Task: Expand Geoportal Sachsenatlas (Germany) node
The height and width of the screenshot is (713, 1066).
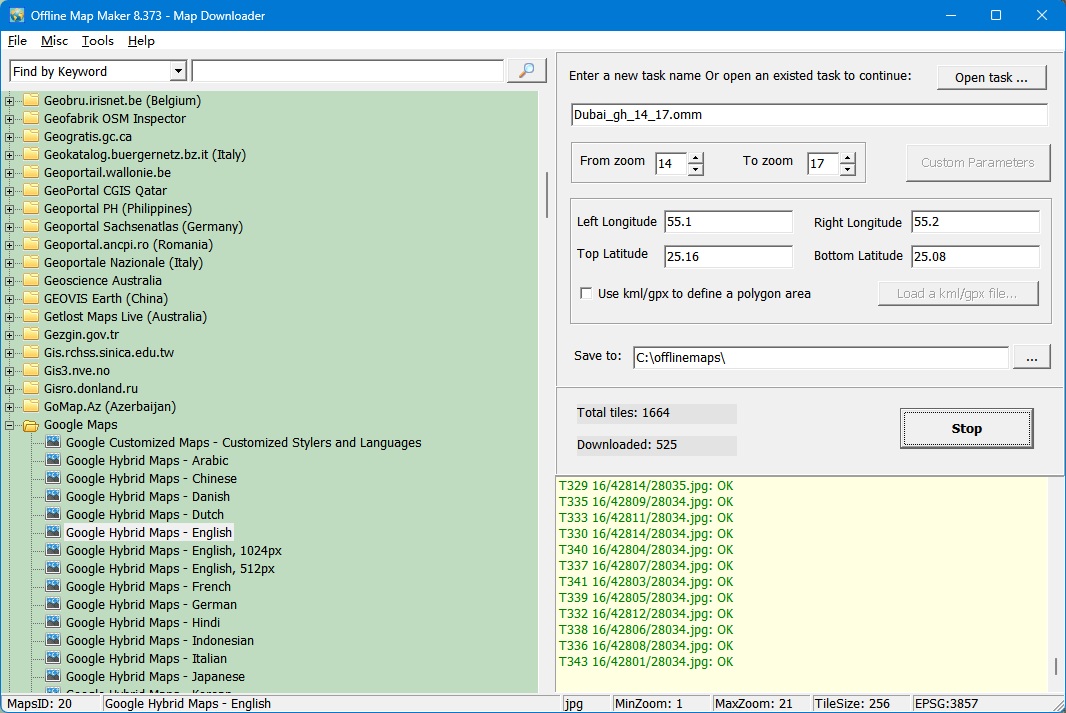Action: pyautogui.click(x=10, y=227)
